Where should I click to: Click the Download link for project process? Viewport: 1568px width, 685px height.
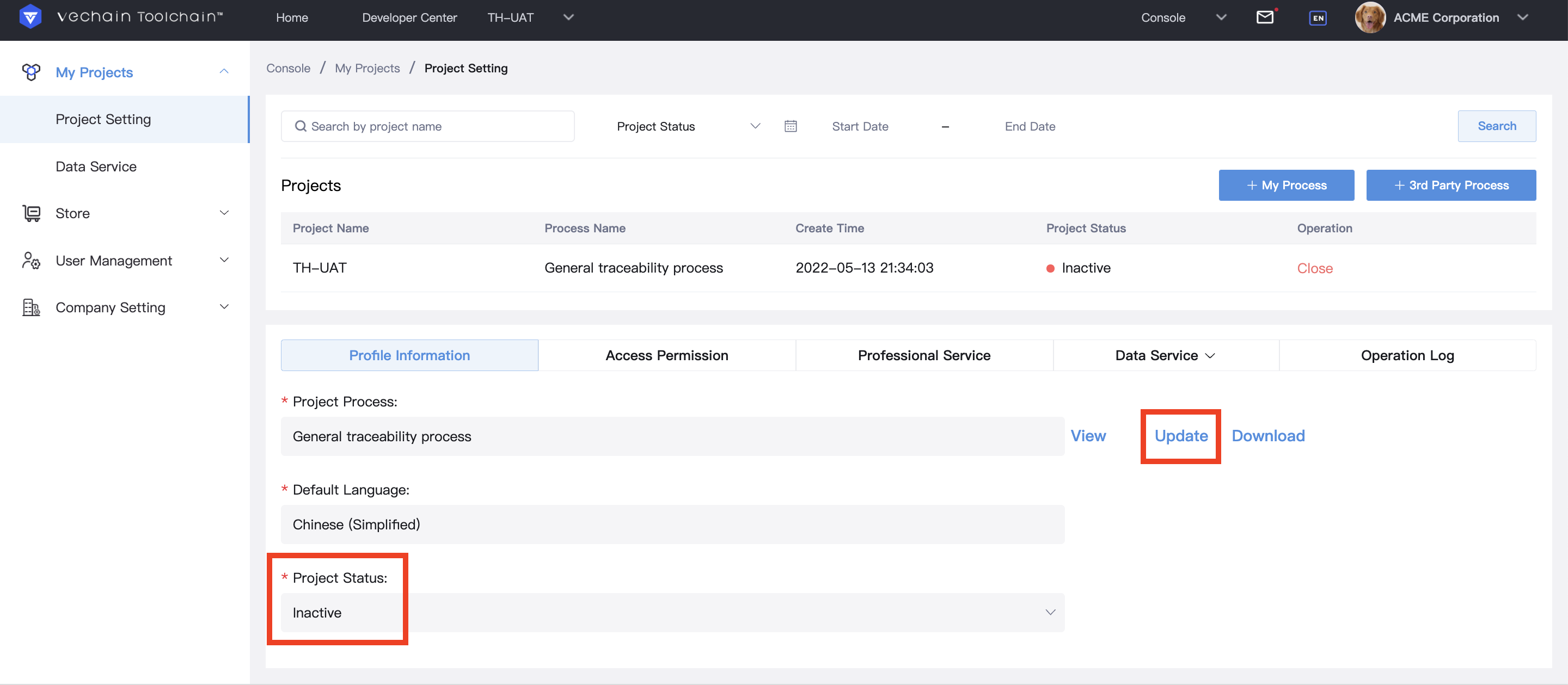pos(1268,436)
